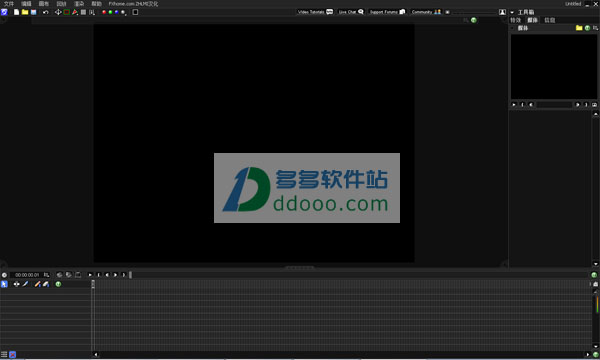
Task: Click the media preview seek bar
Action: click(x=554, y=104)
